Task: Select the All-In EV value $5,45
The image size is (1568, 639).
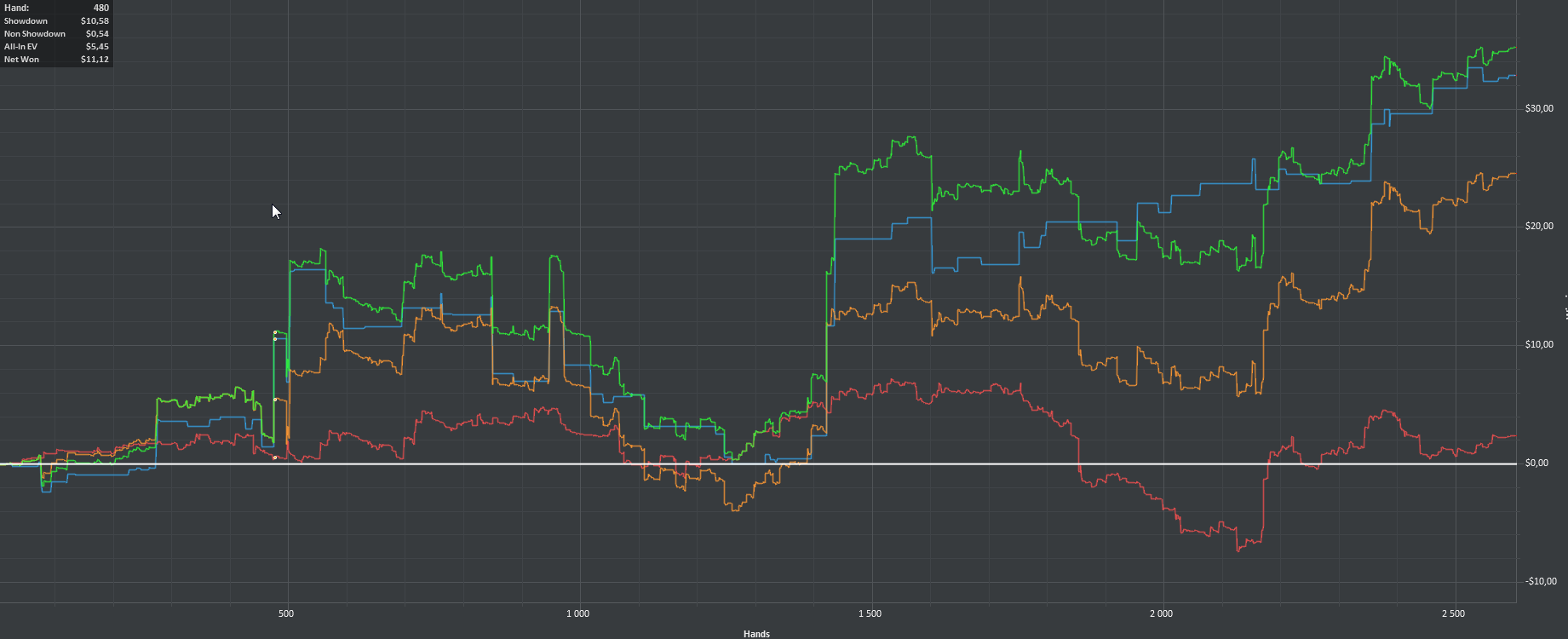Action: point(97,46)
